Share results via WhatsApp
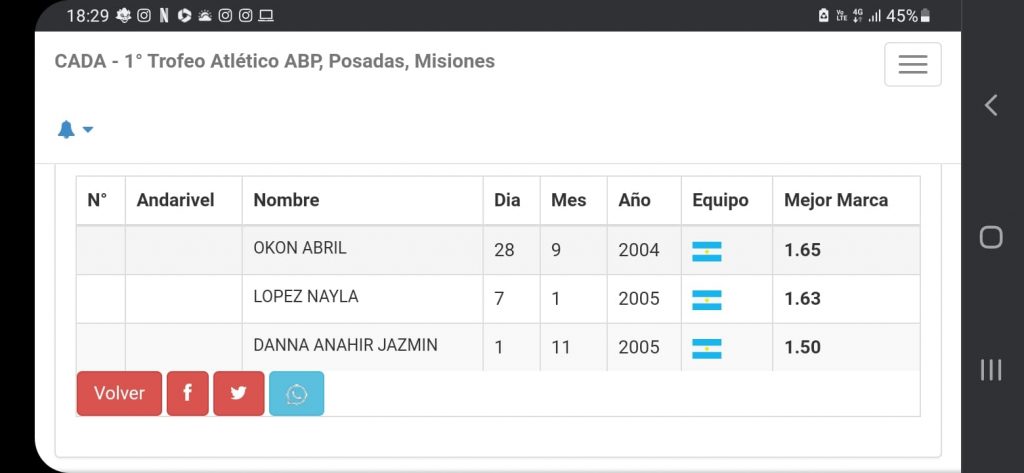The width and height of the screenshot is (1024, 473). [x=296, y=393]
